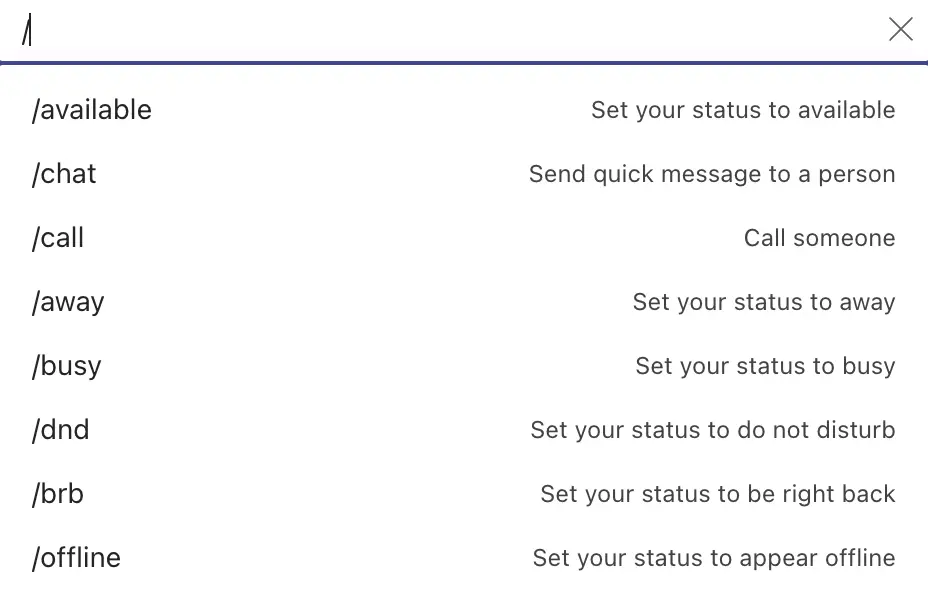Click inside the slash command input field
The height and width of the screenshot is (594, 928).
coord(450,31)
